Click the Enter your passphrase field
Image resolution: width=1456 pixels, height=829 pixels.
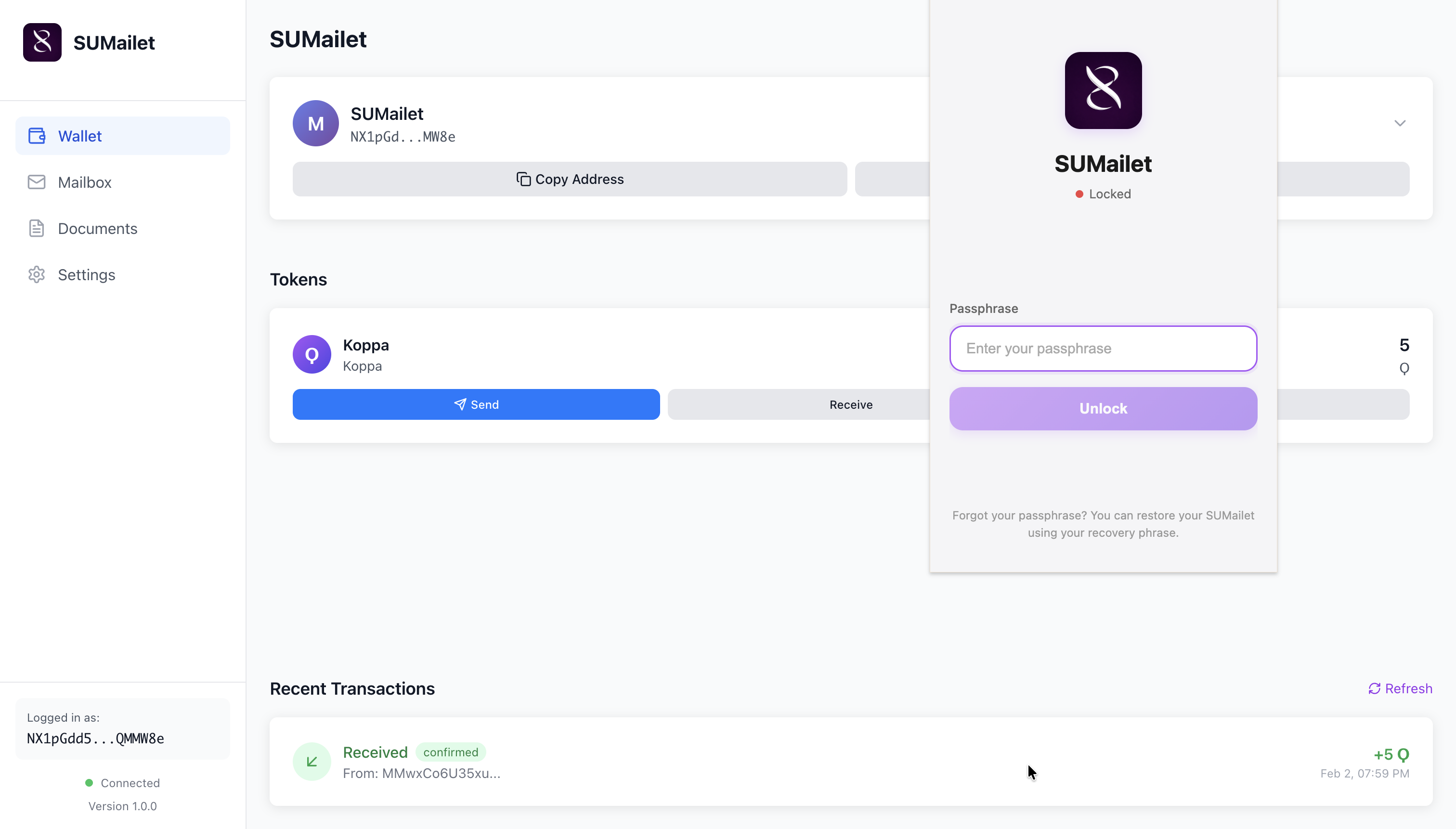click(x=1103, y=349)
